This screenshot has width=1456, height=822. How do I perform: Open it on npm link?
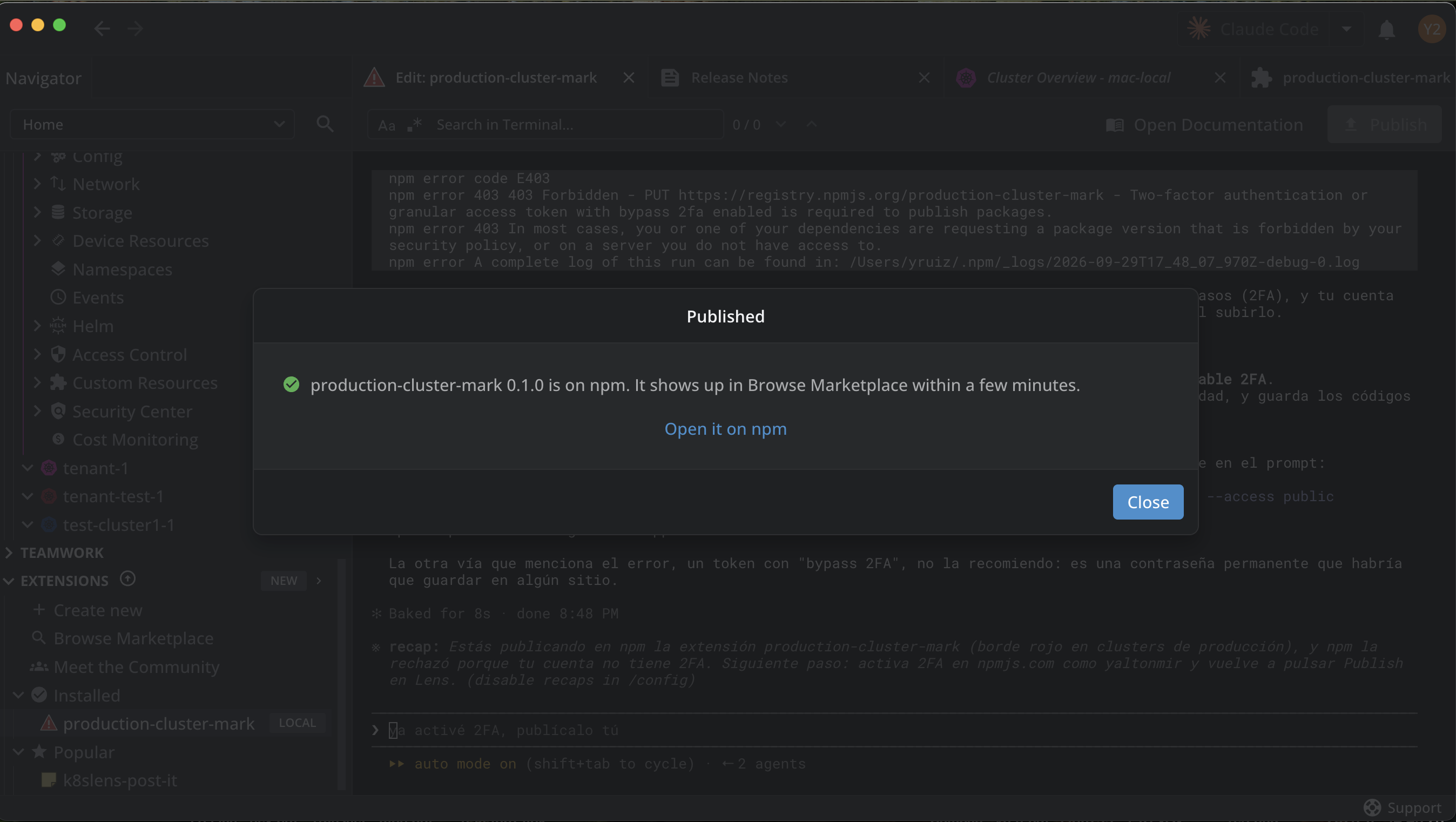click(x=725, y=428)
